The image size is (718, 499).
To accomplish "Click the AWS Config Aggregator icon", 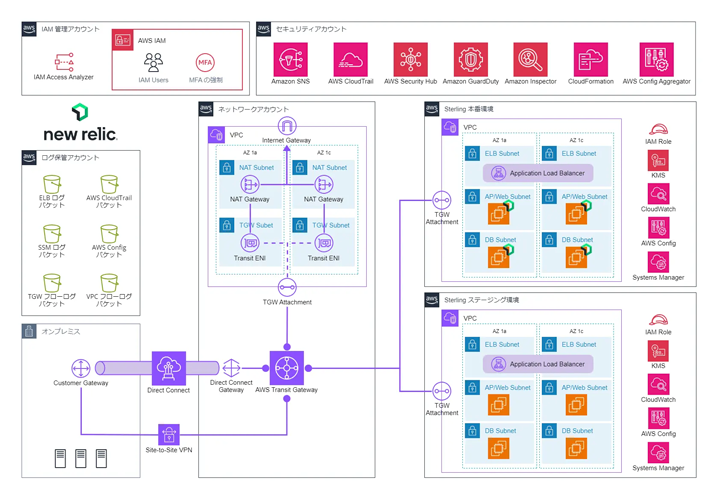I will [656, 60].
